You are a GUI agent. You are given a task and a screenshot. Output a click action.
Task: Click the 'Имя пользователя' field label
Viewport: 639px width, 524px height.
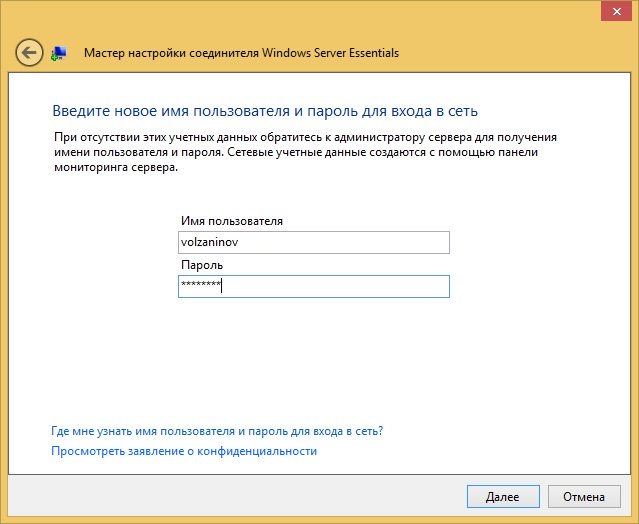click(231, 221)
